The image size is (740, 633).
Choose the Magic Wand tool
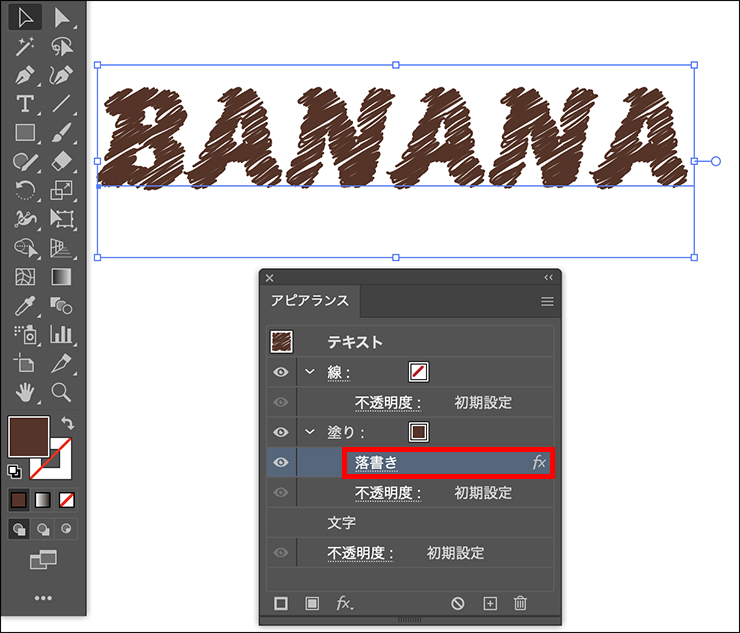[x=25, y=45]
